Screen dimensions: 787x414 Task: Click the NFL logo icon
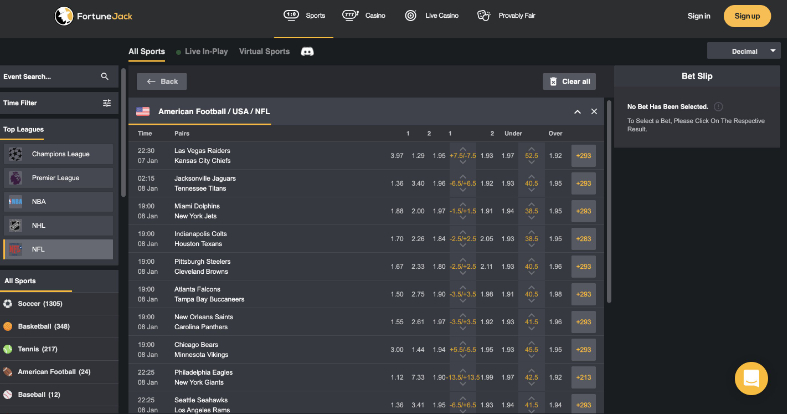[15, 249]
